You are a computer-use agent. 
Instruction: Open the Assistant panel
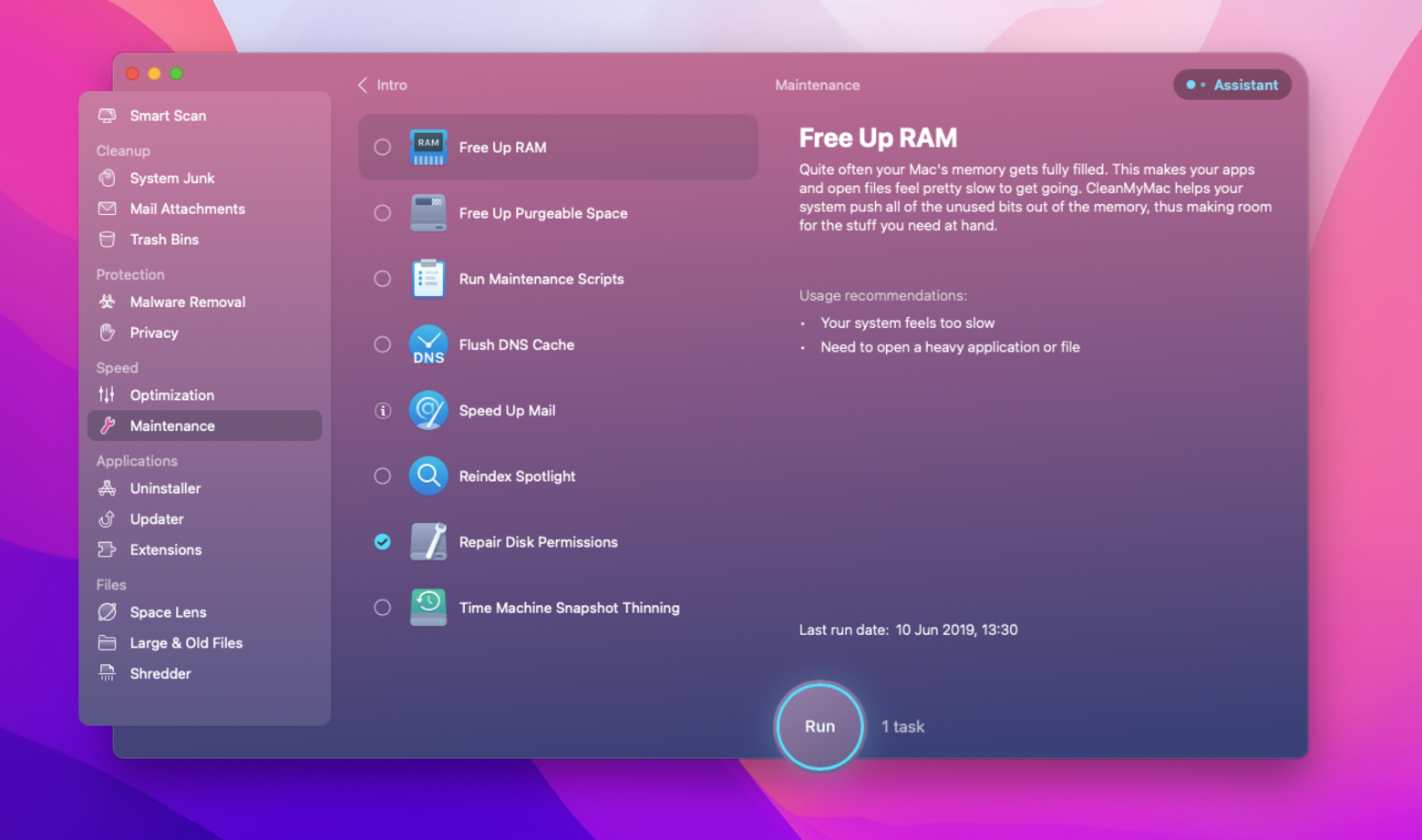click(1232, 85)
